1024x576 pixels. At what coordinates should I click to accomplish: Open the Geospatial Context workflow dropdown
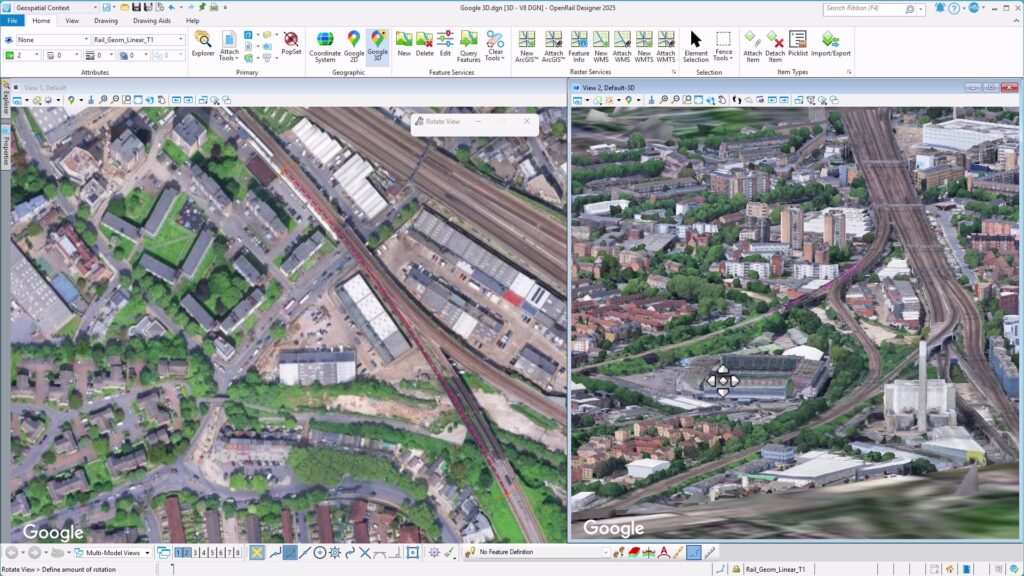56,8
